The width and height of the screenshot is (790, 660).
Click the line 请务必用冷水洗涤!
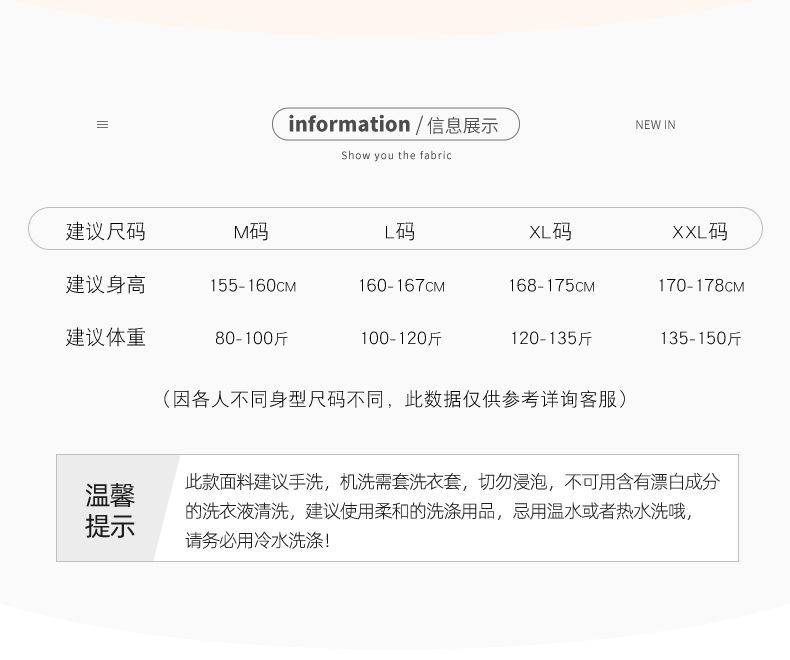click(x=257, y=541)
